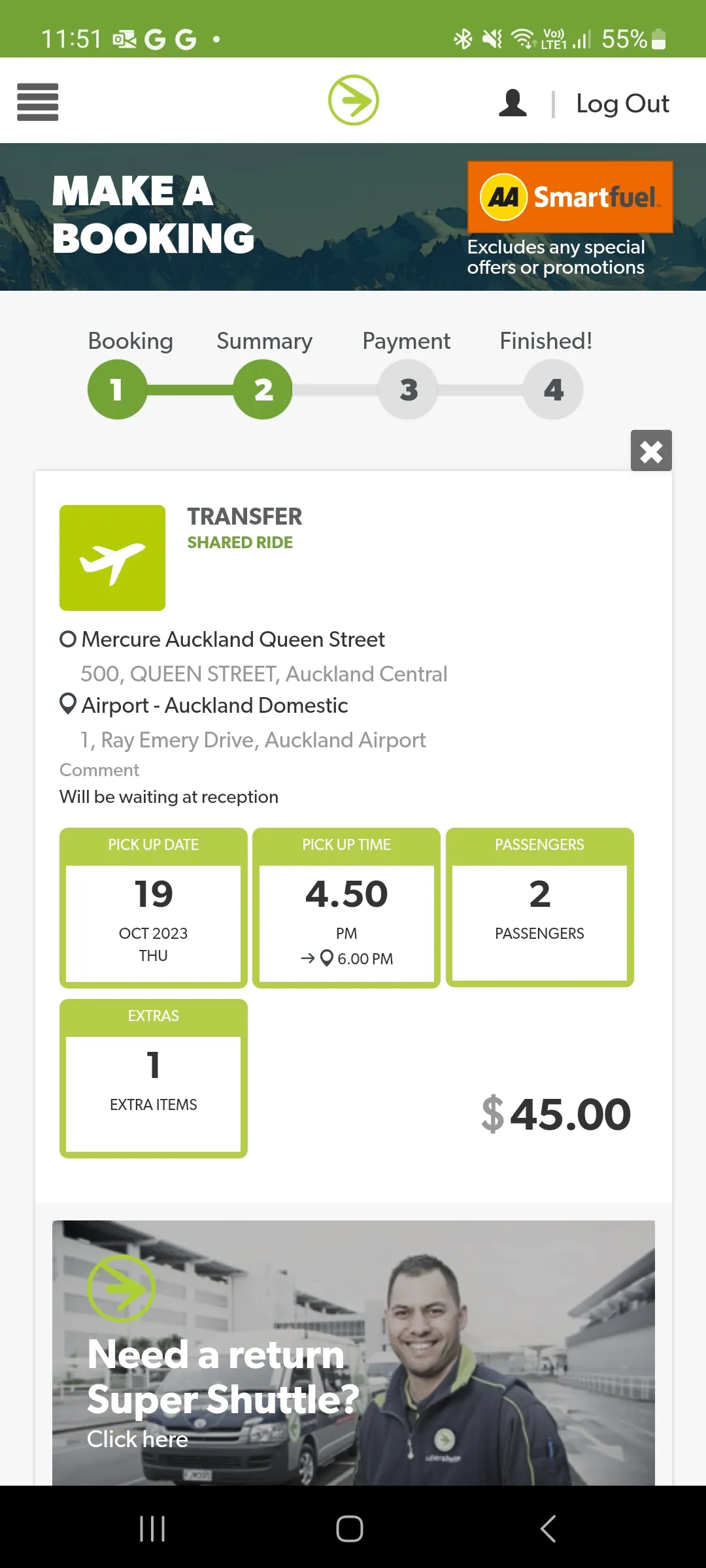Tap the drop-off pin icon by Airport
Image resolution: width=706 pixels, height=1568 pixels.
pyautogui.click(x=68, y=704)
